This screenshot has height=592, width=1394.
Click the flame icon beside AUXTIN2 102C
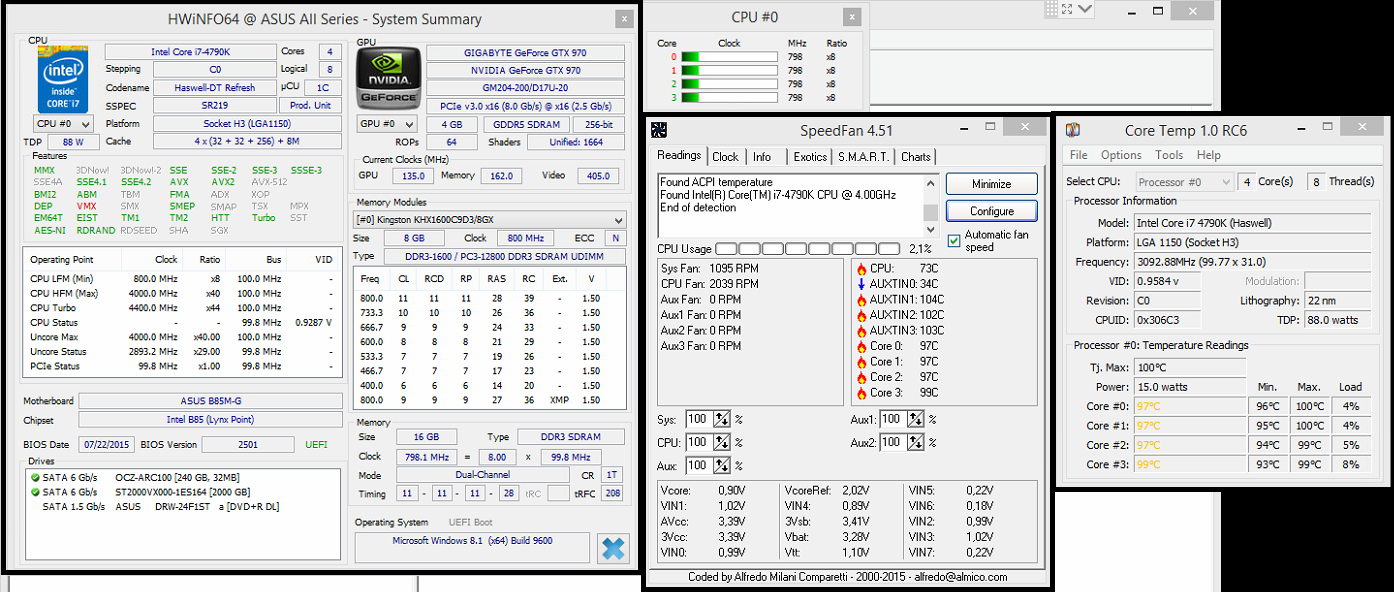[861, 315]
